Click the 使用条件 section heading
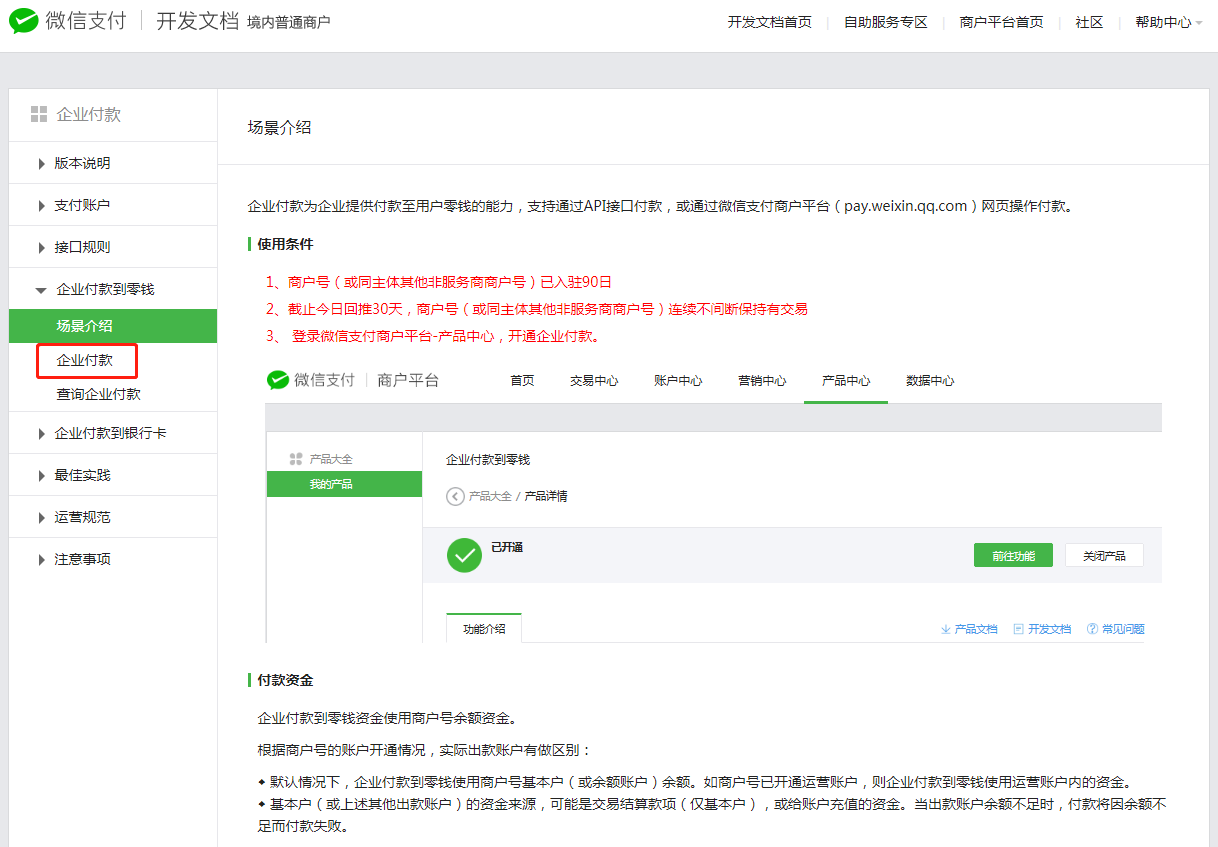The height and width of the screenshot is (847, 1218). [x=285, y=244]
